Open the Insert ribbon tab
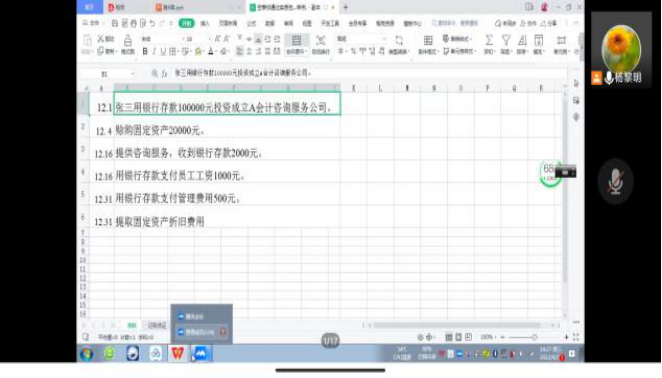Image resolution: width=662 pixels, height=378 pixels. (x=205, y=23)
